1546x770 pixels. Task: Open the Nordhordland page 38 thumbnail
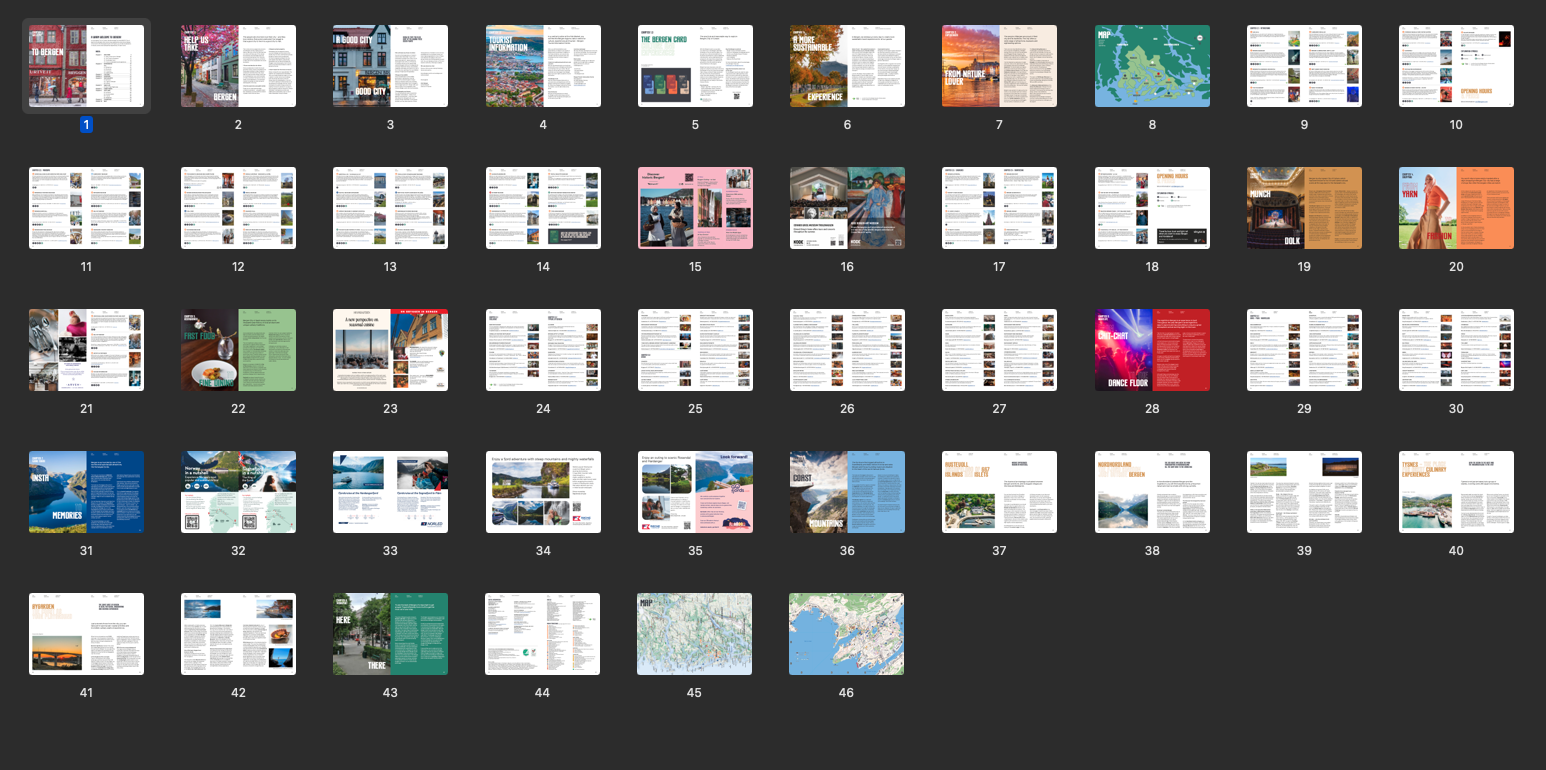click(x=1151, y=492)
